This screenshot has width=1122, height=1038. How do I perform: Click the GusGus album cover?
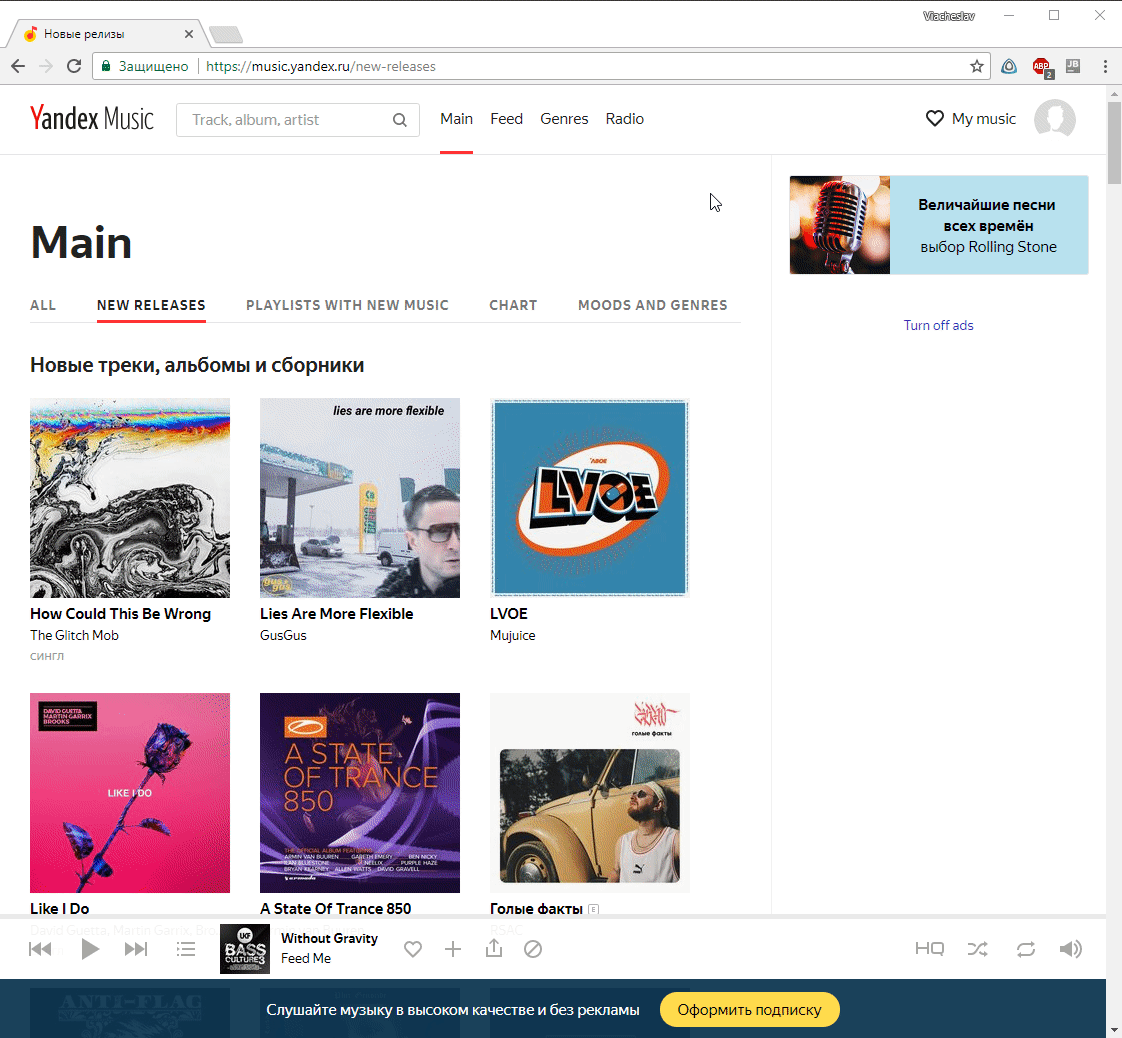click(x=360, y=498)
